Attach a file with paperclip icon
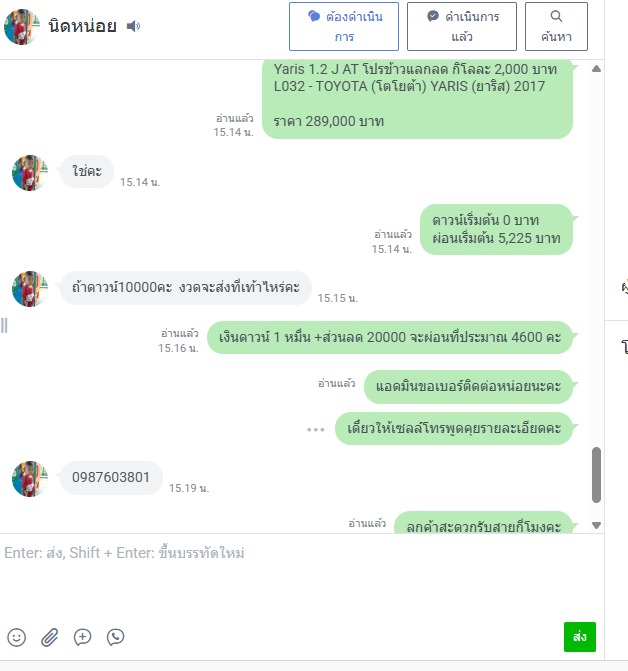This screenshot has width=628, height=671. (x=50, y=637)
